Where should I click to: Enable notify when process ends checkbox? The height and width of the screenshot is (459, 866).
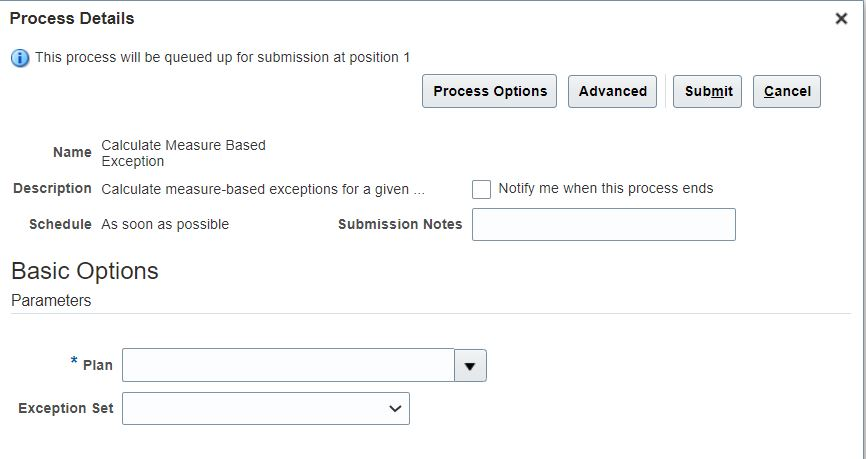pyautogui.click(x=482, y=189)
